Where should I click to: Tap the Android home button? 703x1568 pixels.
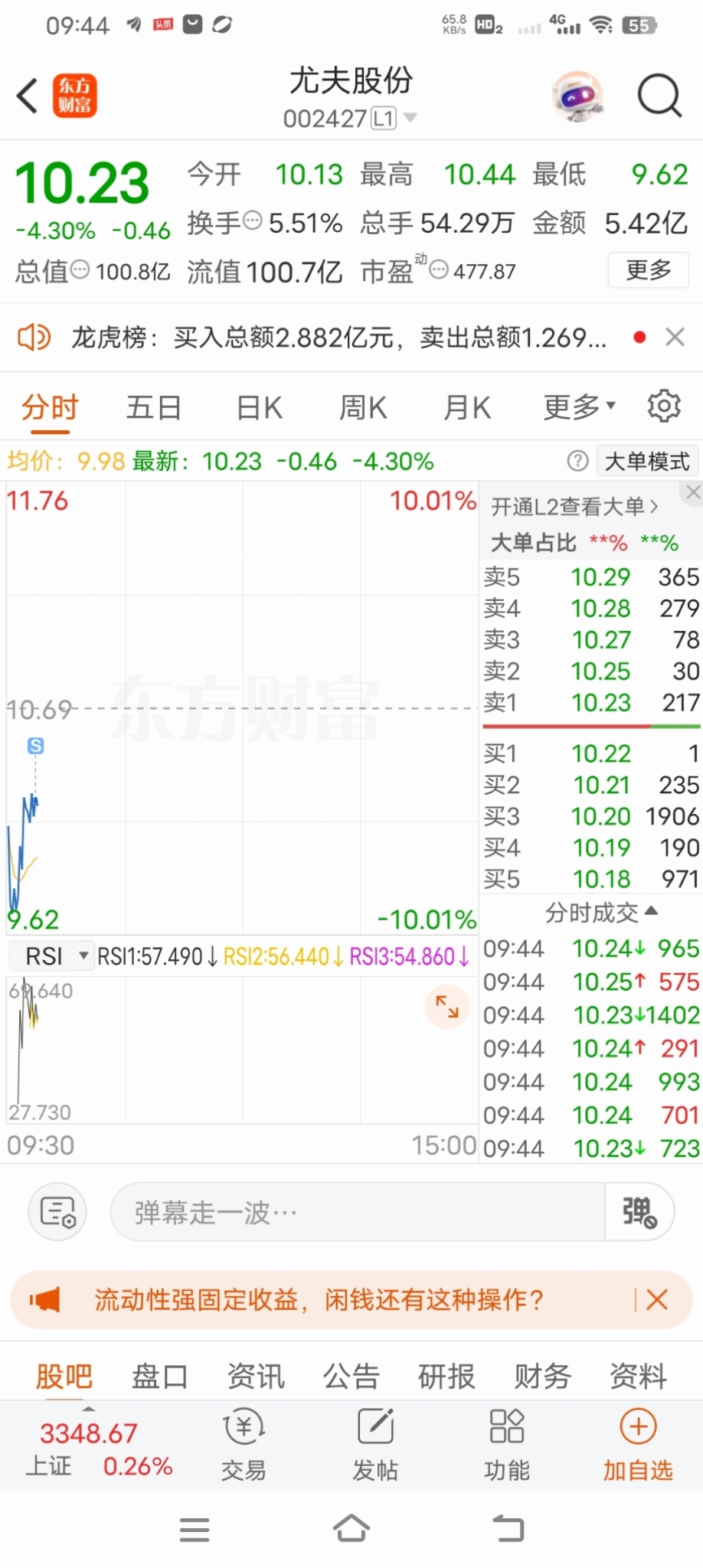click(351, 1528)
